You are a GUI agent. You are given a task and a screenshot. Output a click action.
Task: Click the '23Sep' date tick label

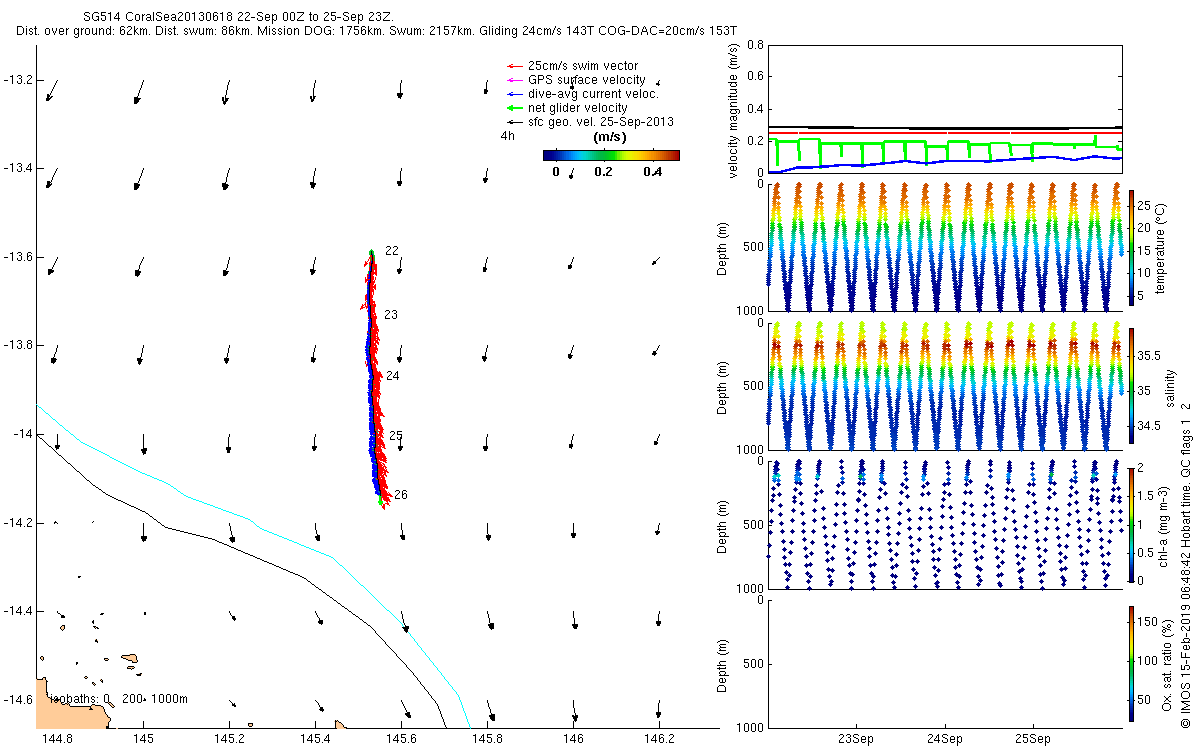coord(857,740)
